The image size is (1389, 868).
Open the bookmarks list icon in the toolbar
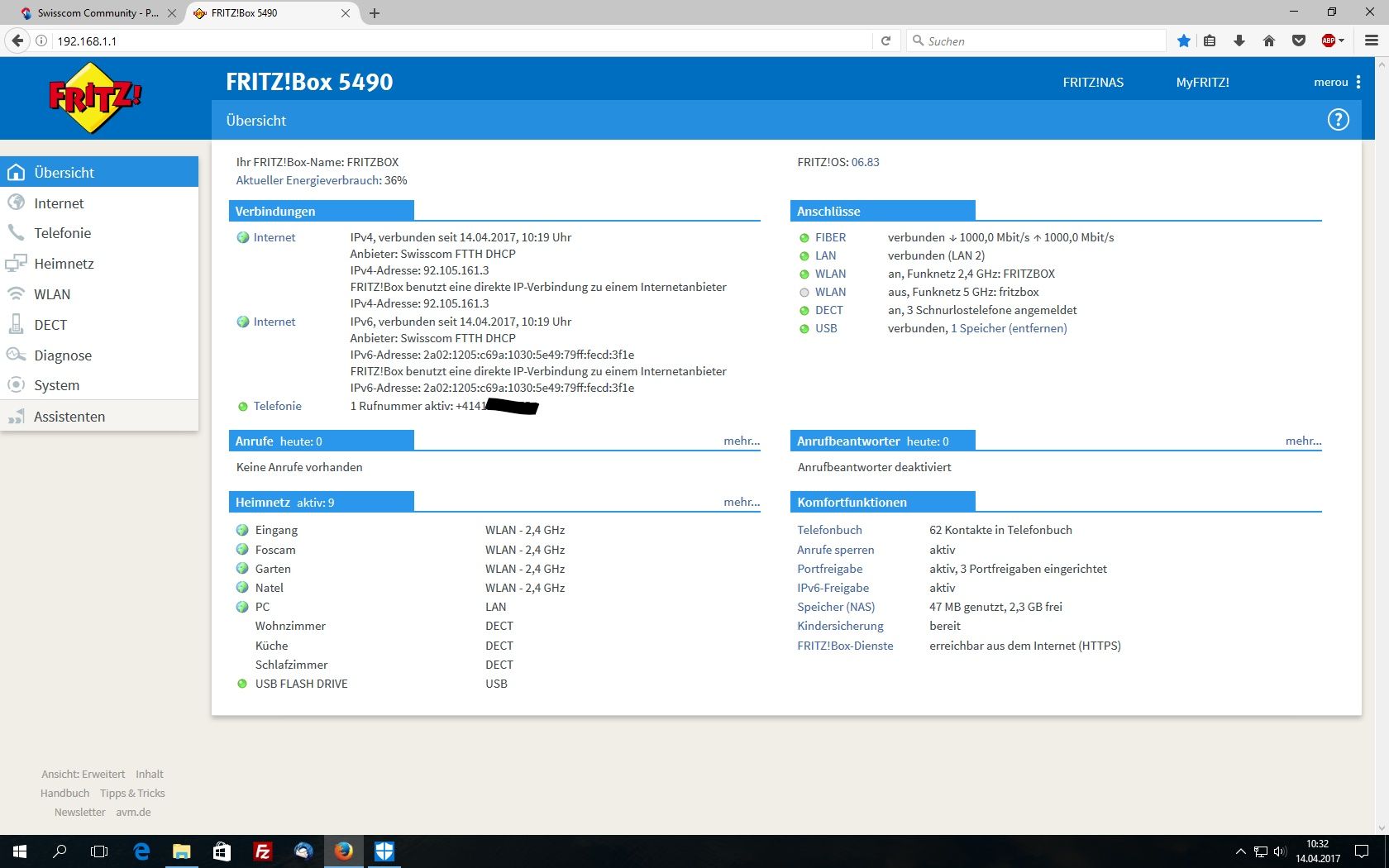pos(1210,41)
